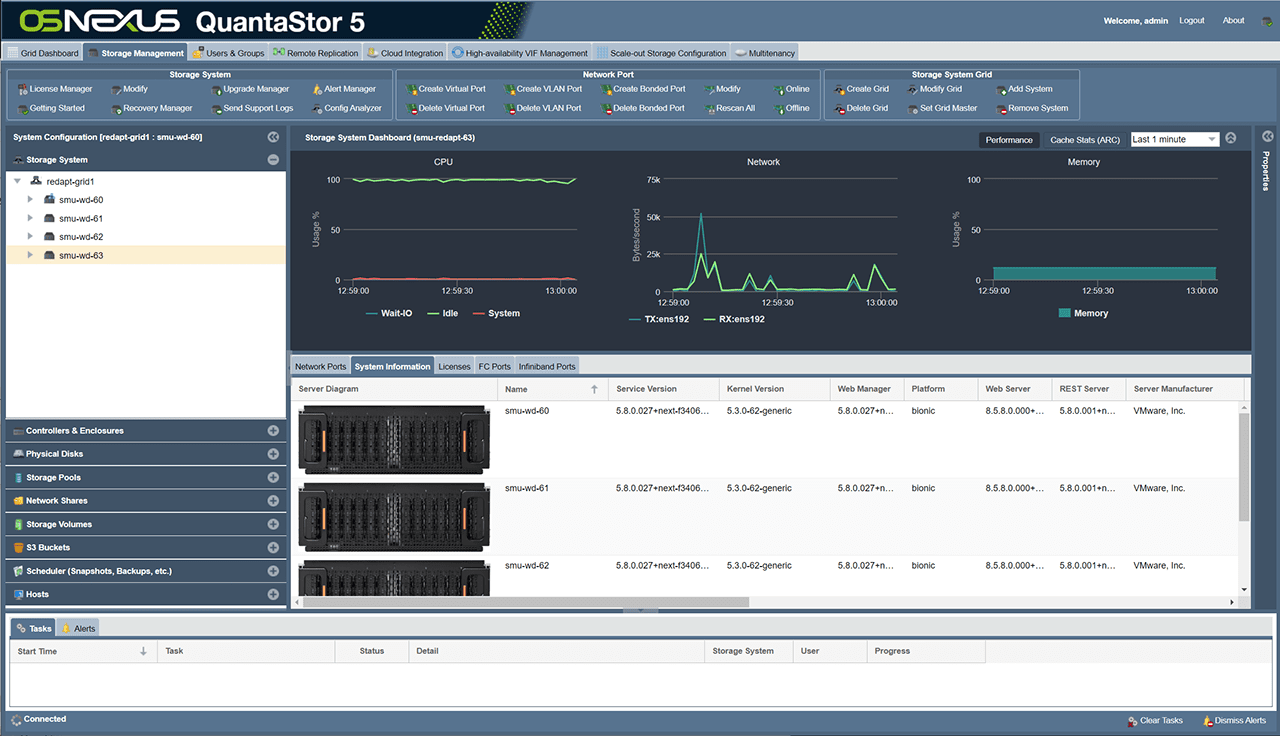1280x736 pixels.
Task: Click Create VLAN Port
Action: 543,89
